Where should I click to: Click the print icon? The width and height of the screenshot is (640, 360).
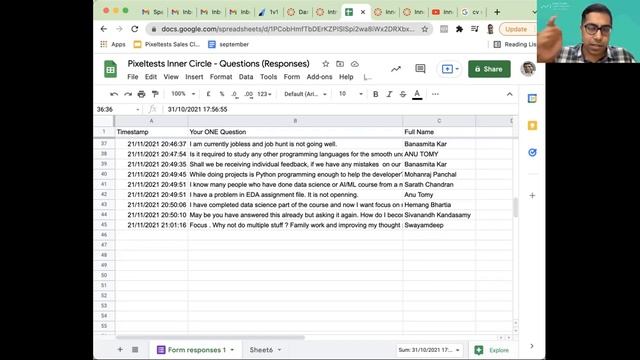(x=141, y=94)
